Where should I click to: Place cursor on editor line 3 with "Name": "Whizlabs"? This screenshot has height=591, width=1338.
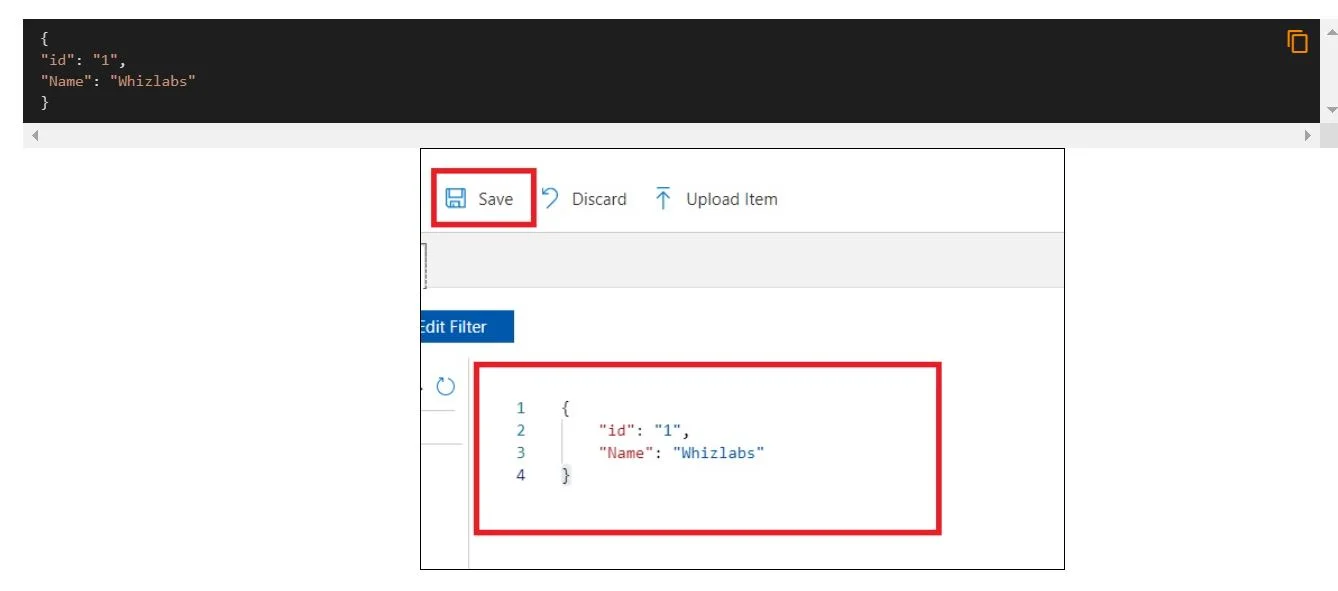click(681, 453)
